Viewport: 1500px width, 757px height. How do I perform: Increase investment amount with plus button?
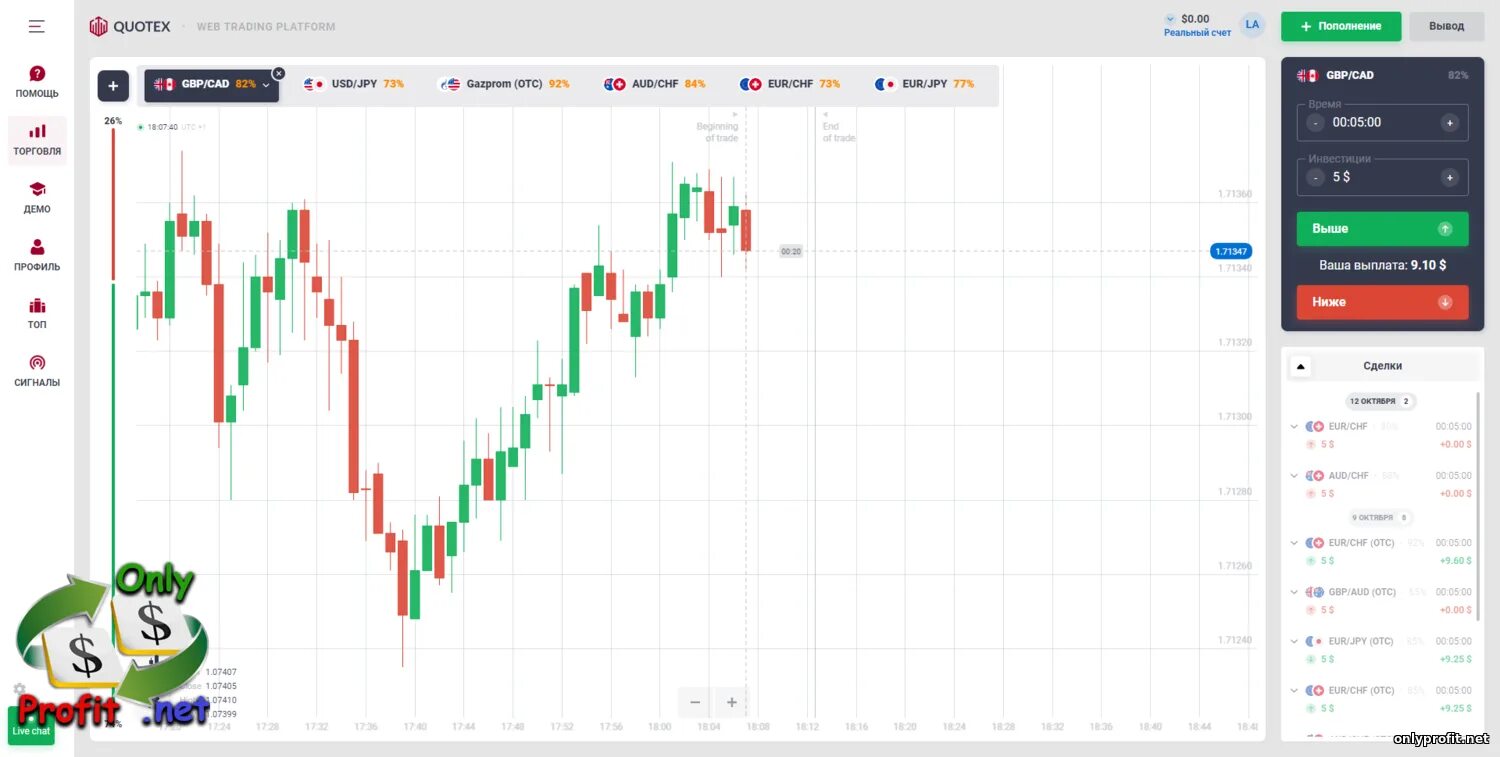click(1449, 177)
